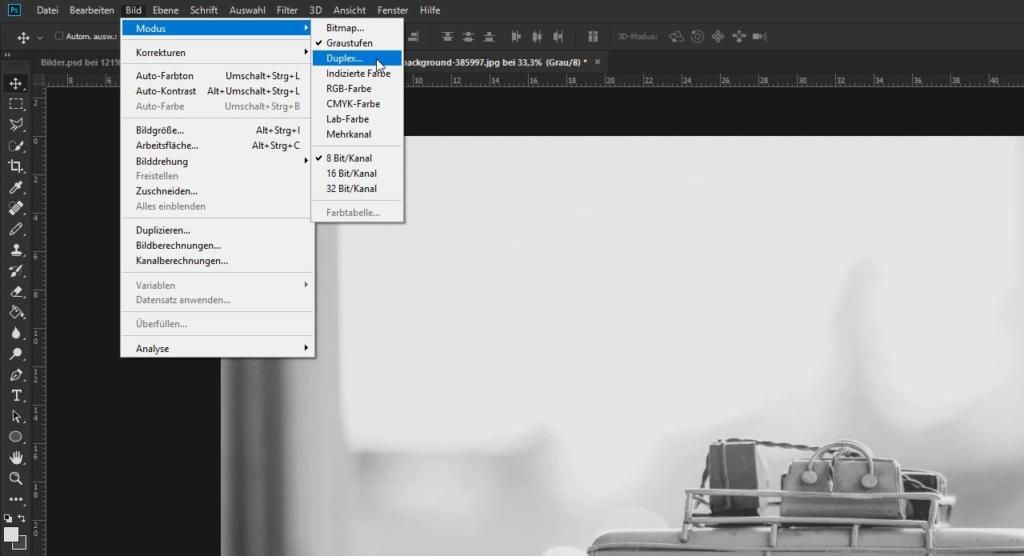Select the Brush tool
Screen dimensions: 1024x556
(x=16, y=229)
